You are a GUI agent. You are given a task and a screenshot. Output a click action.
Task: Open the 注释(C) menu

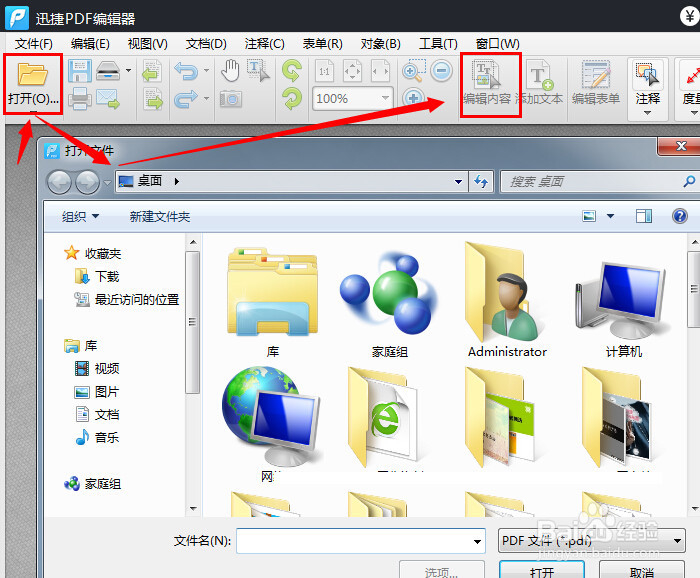[x=264, y=44]
